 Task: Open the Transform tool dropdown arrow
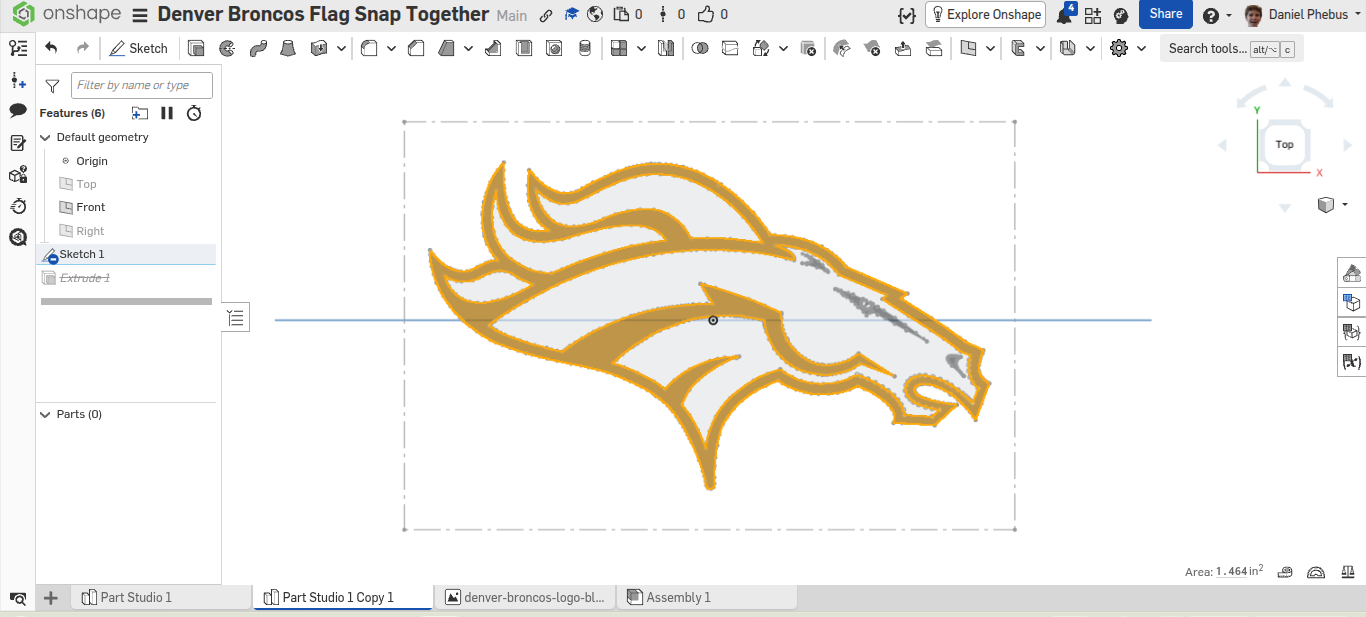coord(783,48)
